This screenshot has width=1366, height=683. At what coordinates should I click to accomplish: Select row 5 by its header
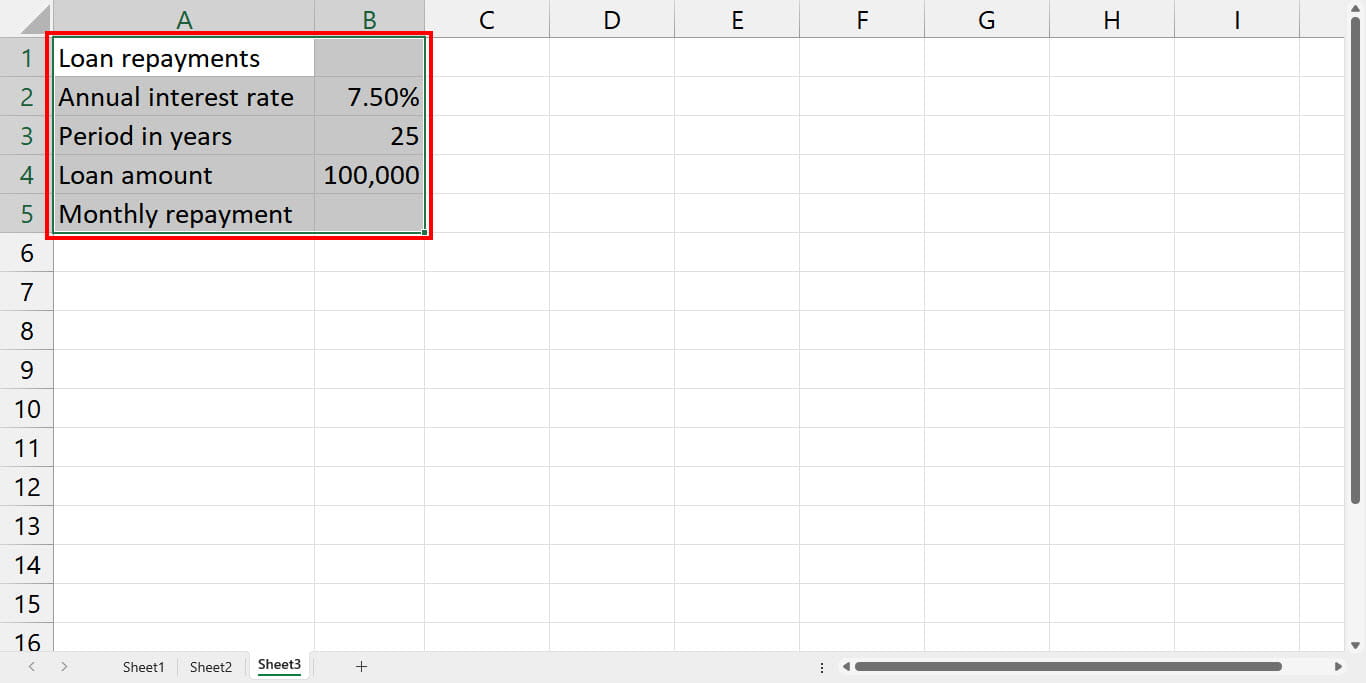(27, 213)
